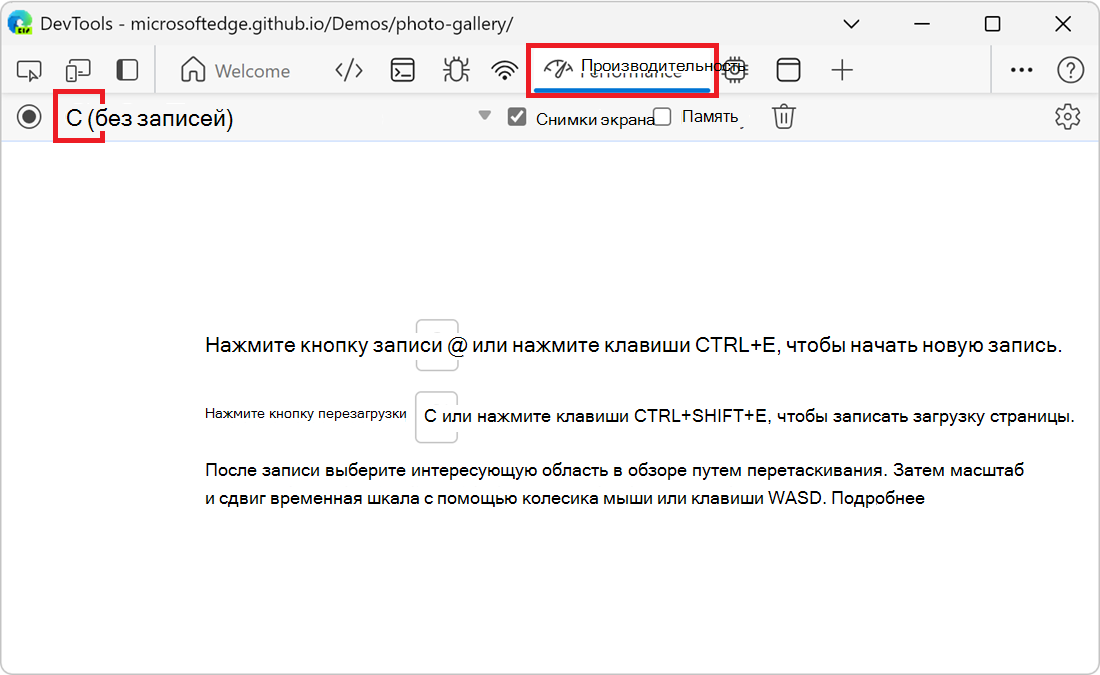Screen dimensions: 1100x675
Task: Switch to the Производительность tab
Action: (622, 70)
